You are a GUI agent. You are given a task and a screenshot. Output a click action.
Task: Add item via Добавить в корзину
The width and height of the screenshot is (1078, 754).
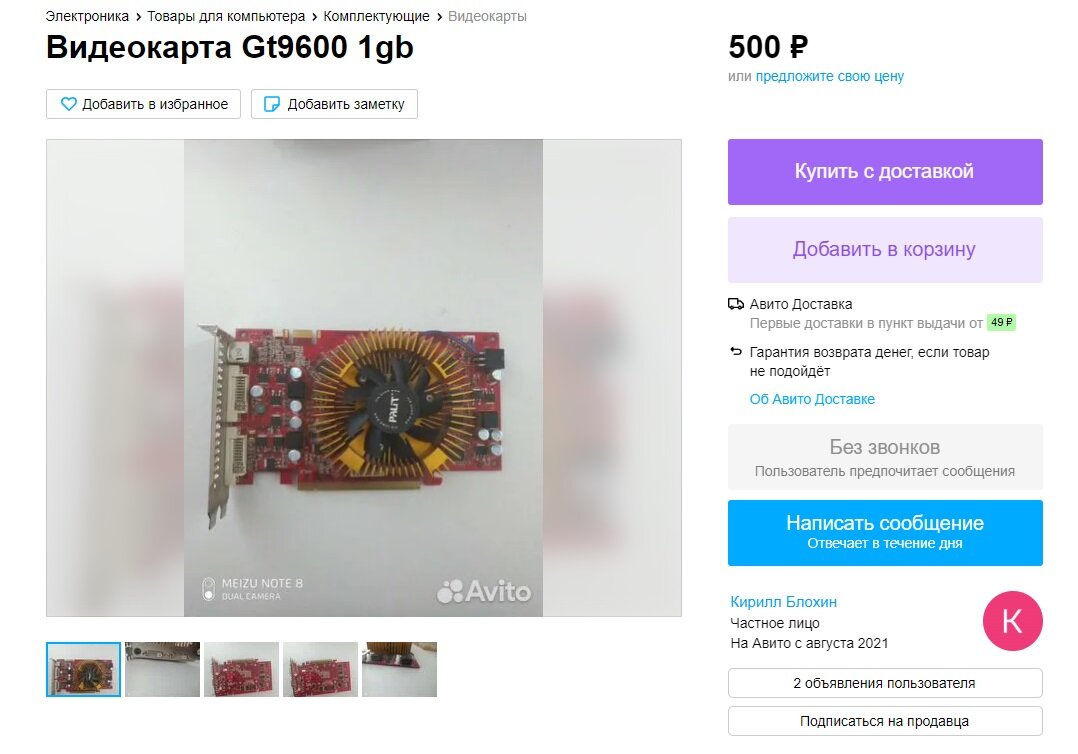click(885, 250)
